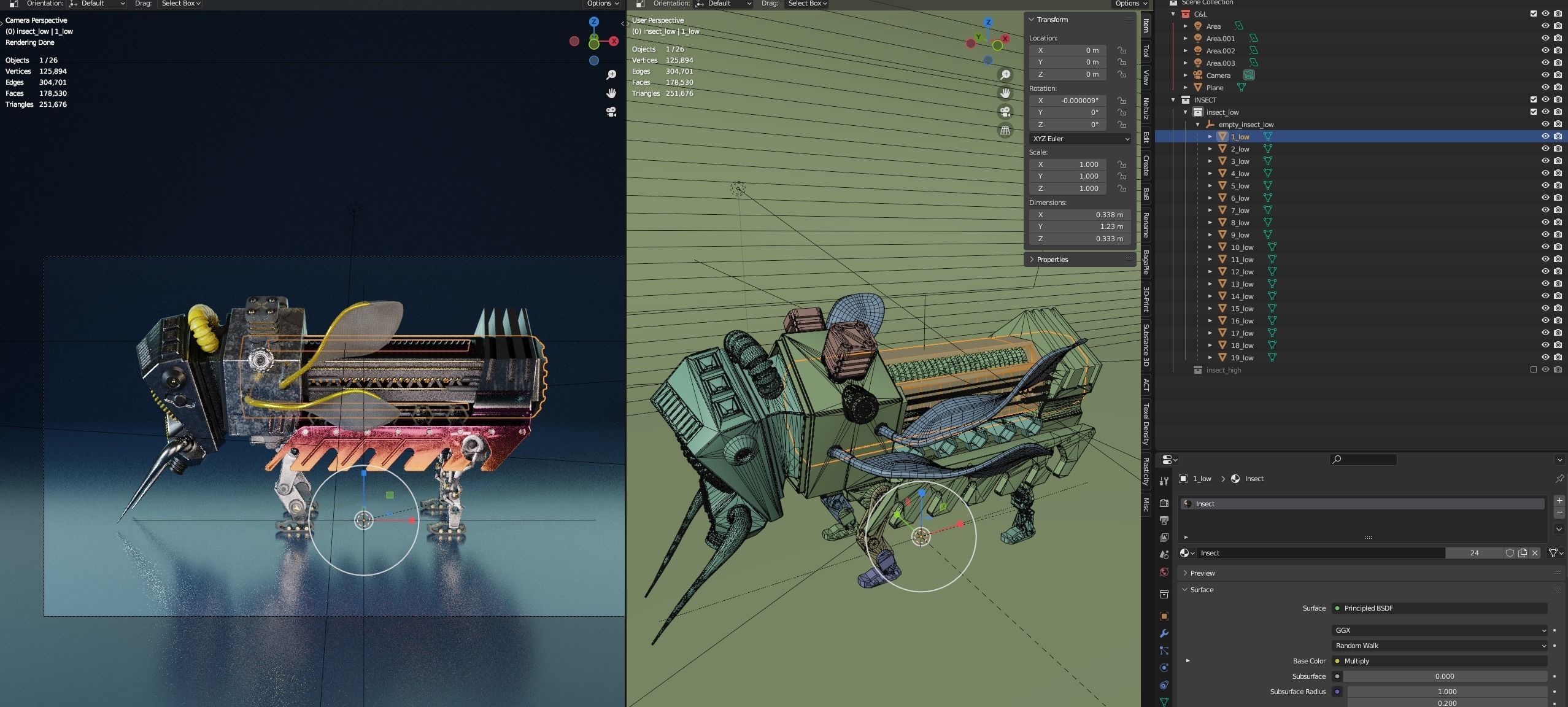Open the Physics properties tab
The image size is (1568, 707).
pyautogui.click(x=1164, y=668)
